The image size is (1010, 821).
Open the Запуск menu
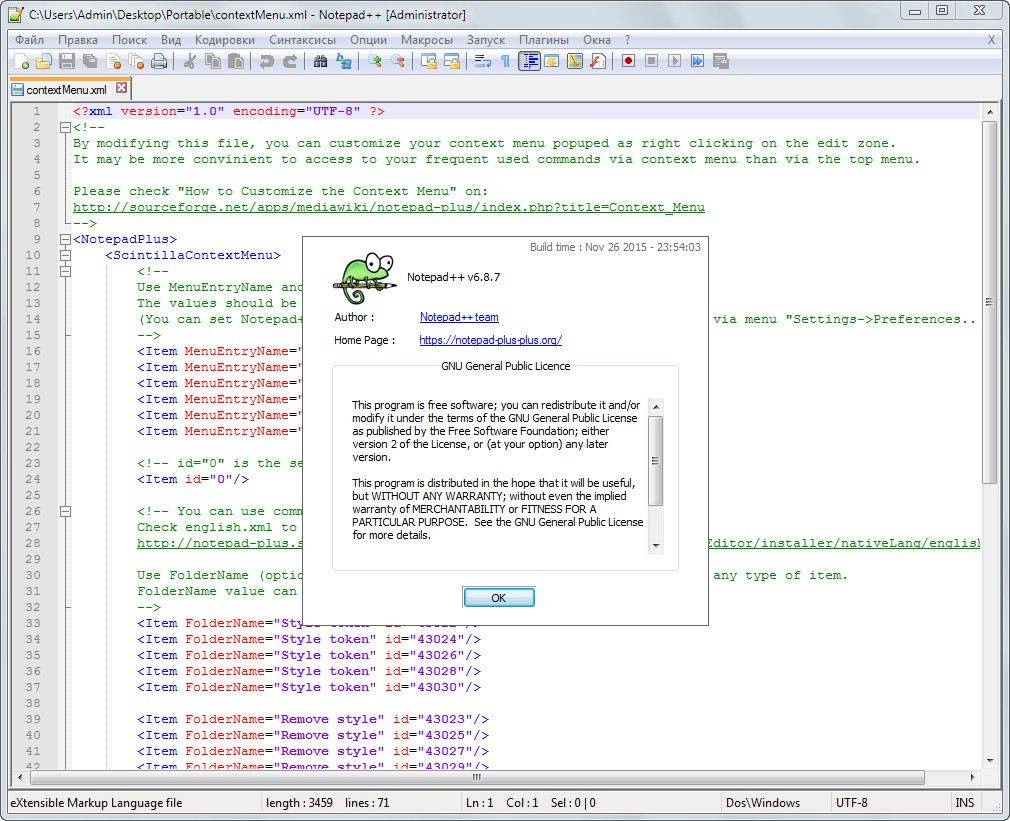coord(486,40)
